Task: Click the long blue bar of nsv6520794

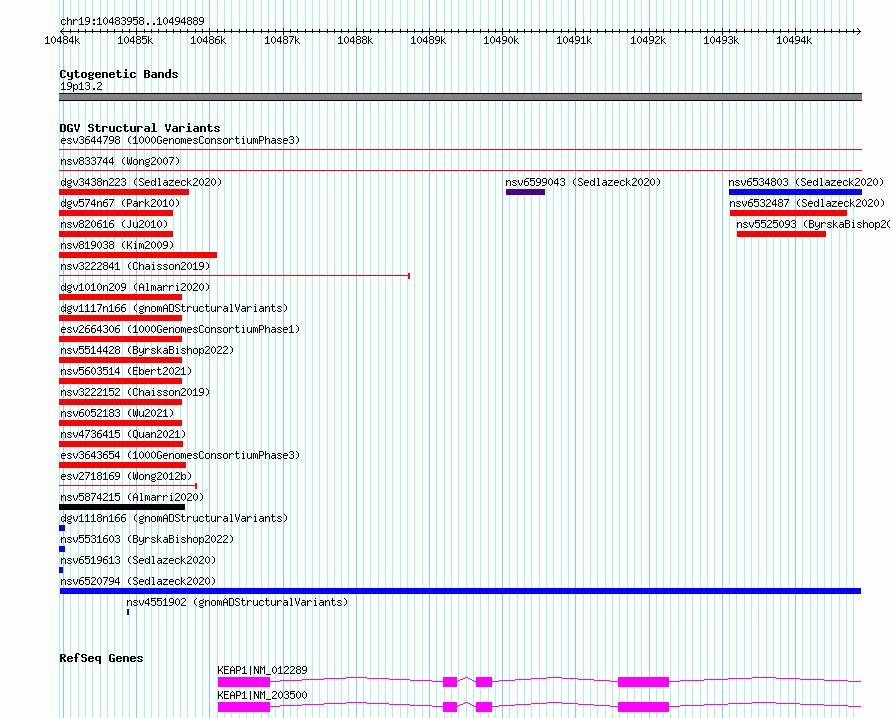Action: coord(460,591)
